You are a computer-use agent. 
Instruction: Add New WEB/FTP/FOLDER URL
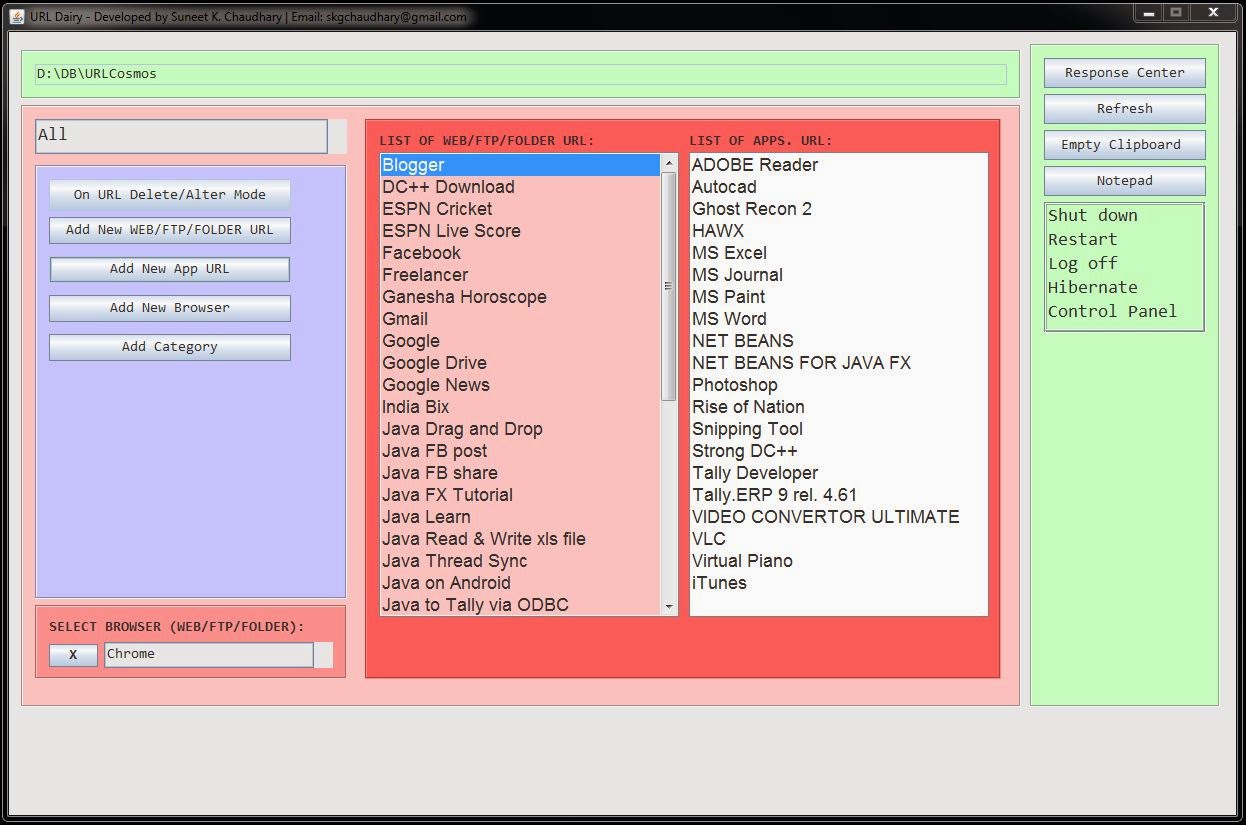[x=170, y=230]
